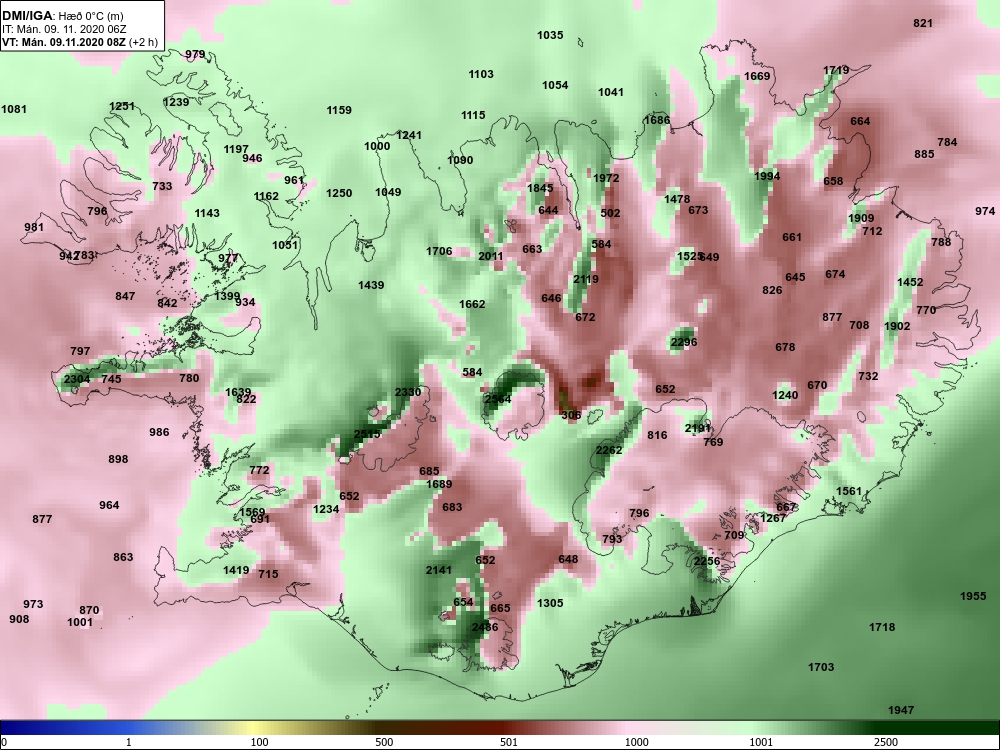Click the map value 1561
The width and height of the screenshot is (1000, 750).
click(848, 490)
